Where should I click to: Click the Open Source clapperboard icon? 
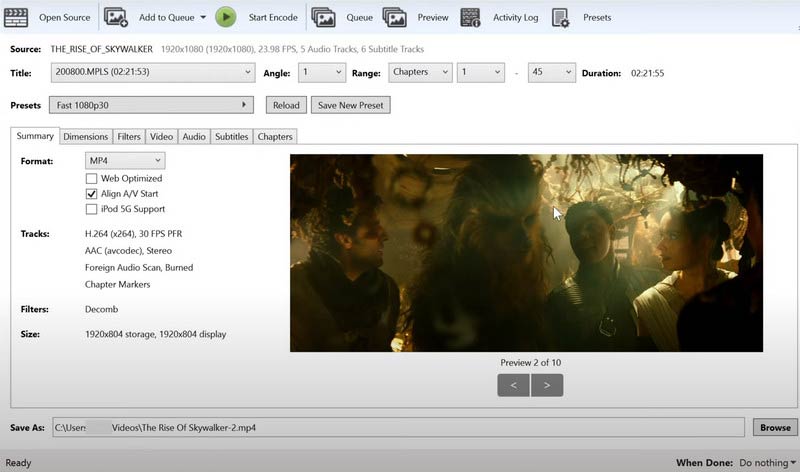click(x=16, y=17)
